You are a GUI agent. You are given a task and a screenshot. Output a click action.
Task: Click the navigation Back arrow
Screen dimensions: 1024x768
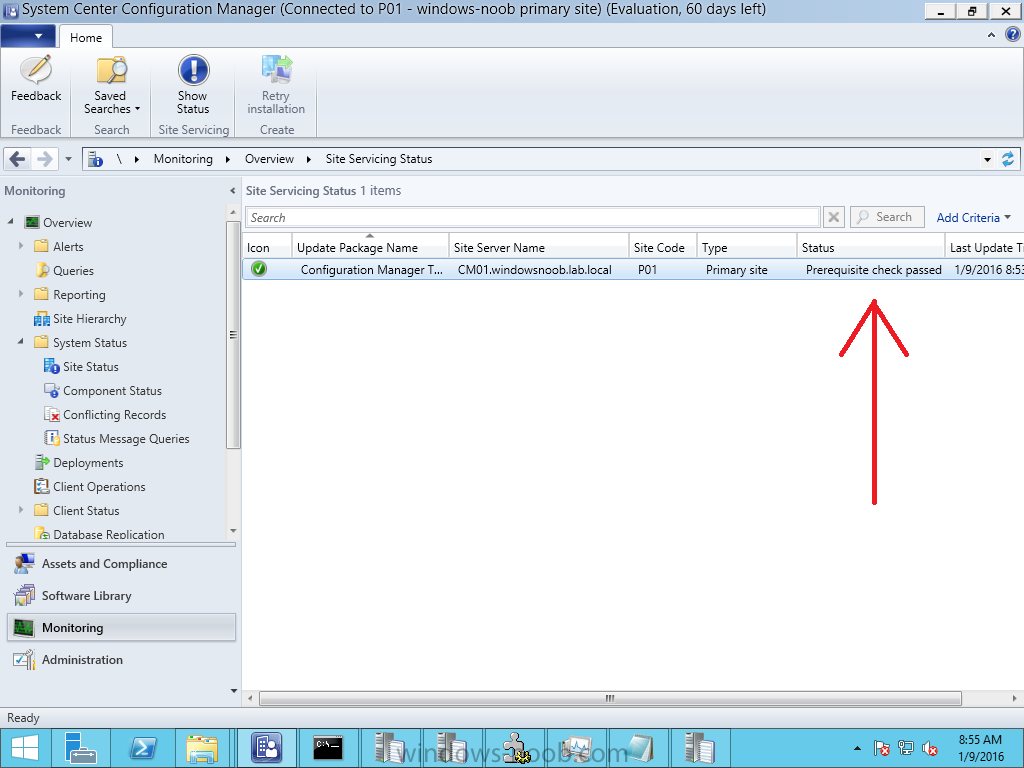point(18,159)
